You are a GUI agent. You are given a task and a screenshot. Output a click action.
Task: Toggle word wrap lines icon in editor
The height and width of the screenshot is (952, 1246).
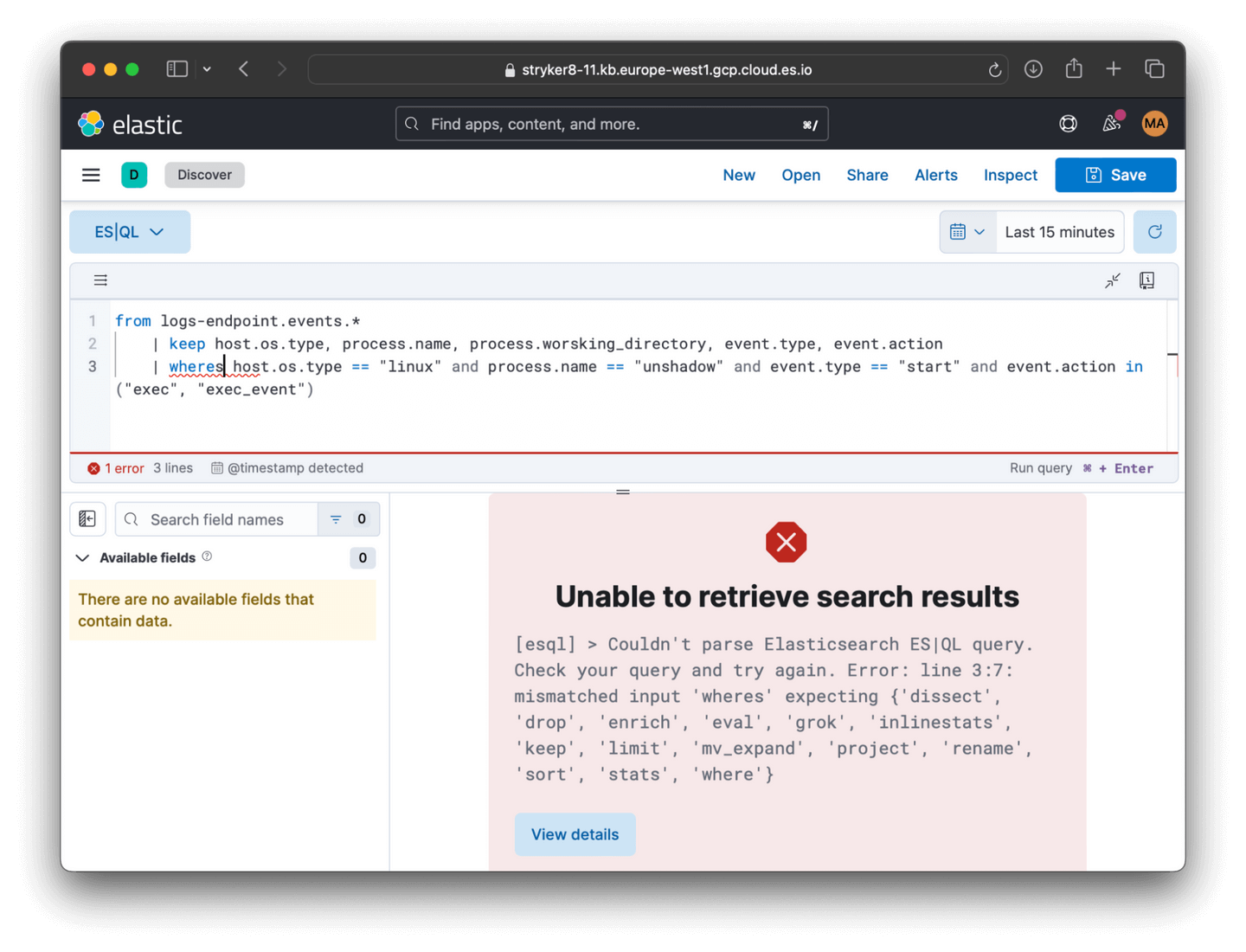(x=100, y=280)
